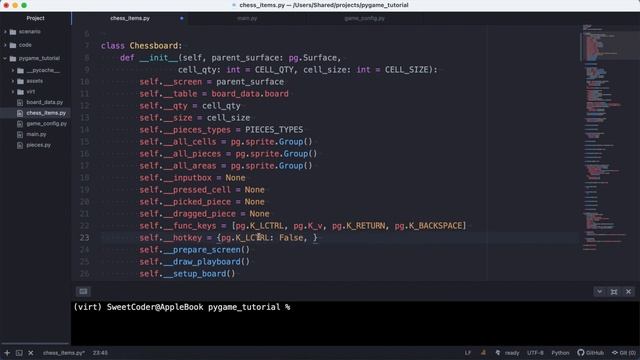Click terminal status icon in status bar
The image size is (640, 360).
click(x=19, y=353)
